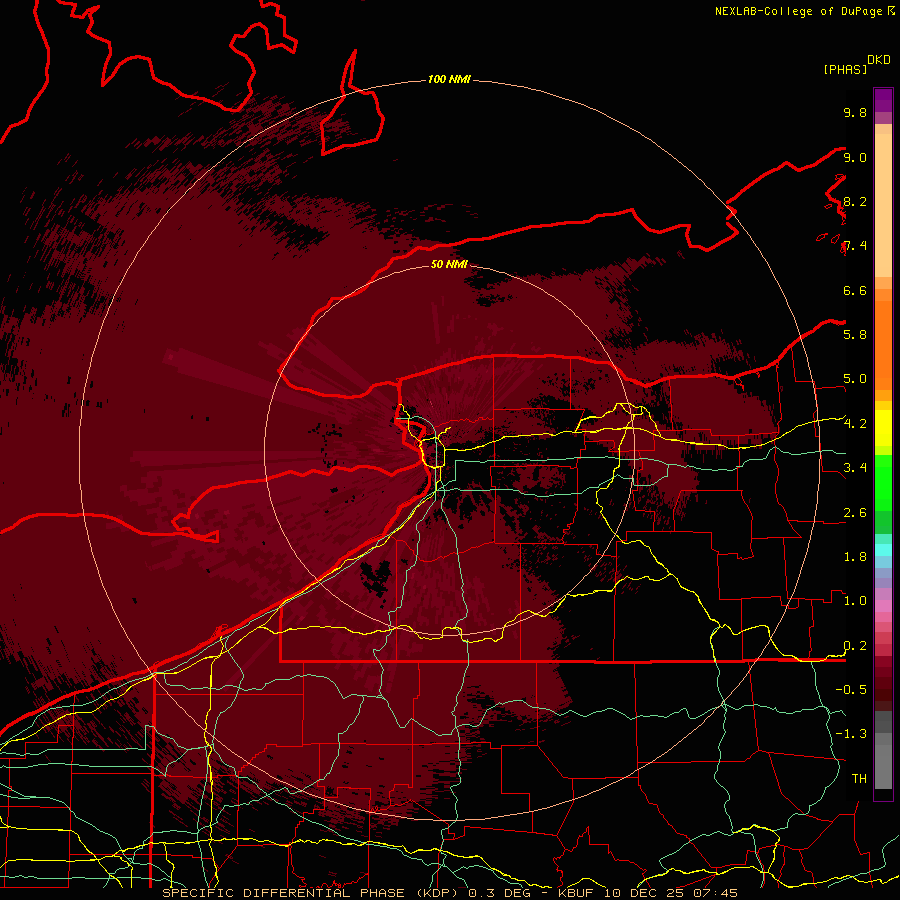900x900 pixels.
Task: Click the 4.2 value on the color scale
Action: 855,424
